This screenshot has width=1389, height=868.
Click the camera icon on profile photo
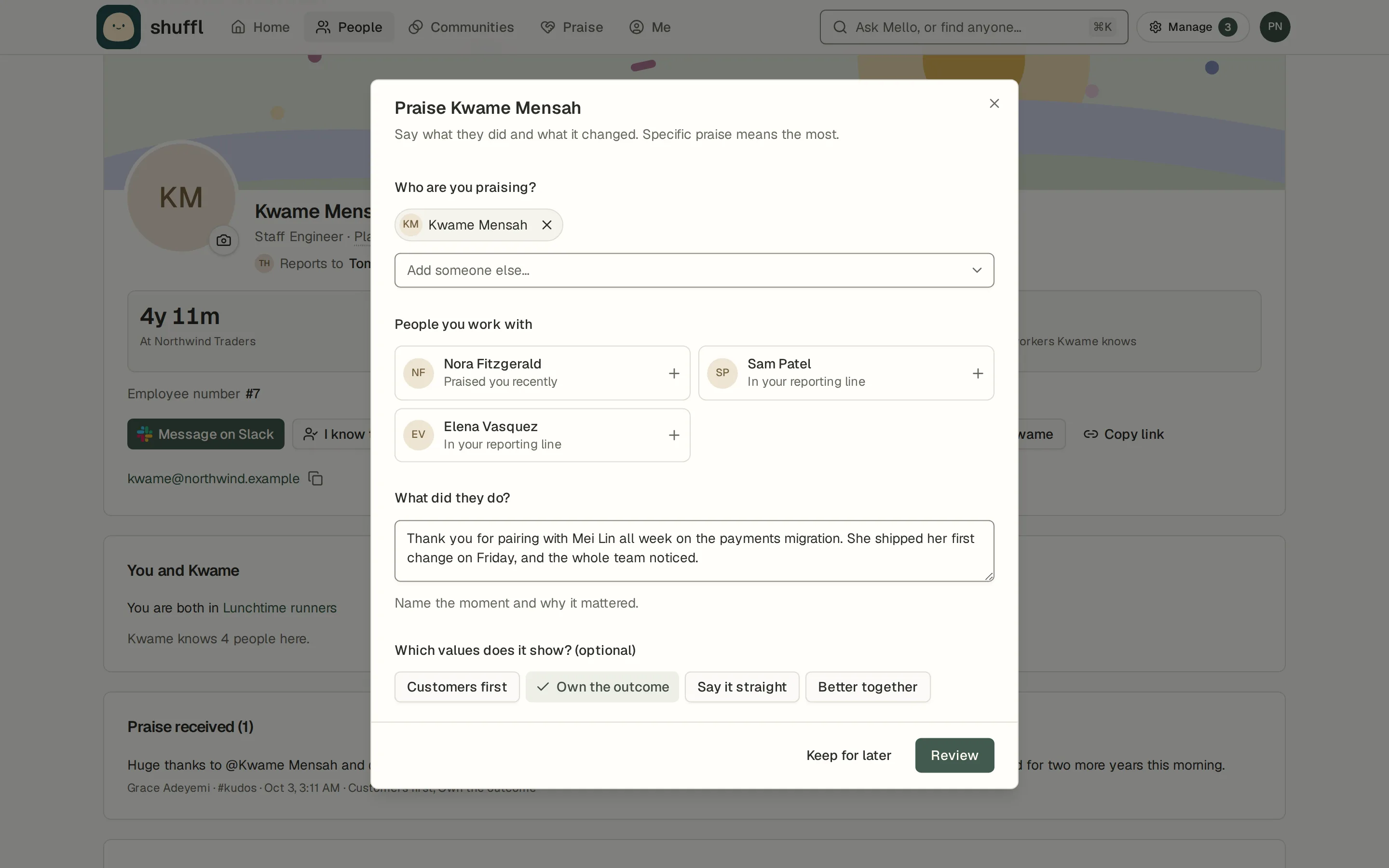pos(224,241)
